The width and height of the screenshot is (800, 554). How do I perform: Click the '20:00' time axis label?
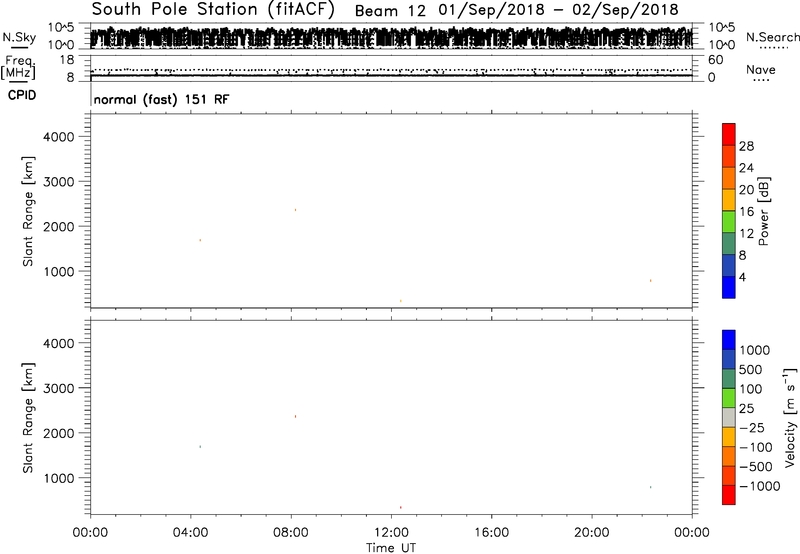[591, 533]
